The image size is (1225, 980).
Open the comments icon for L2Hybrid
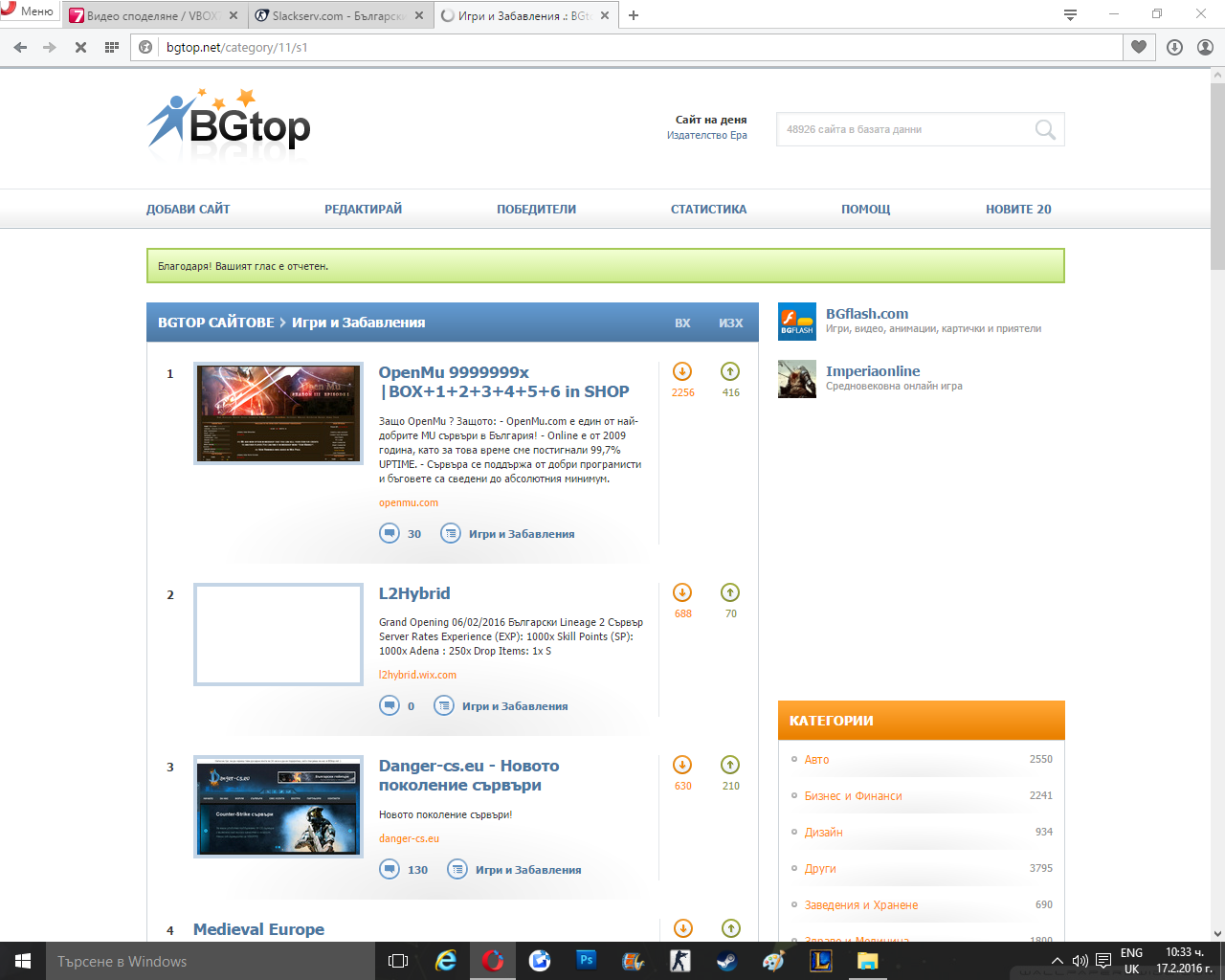[390, 705]
